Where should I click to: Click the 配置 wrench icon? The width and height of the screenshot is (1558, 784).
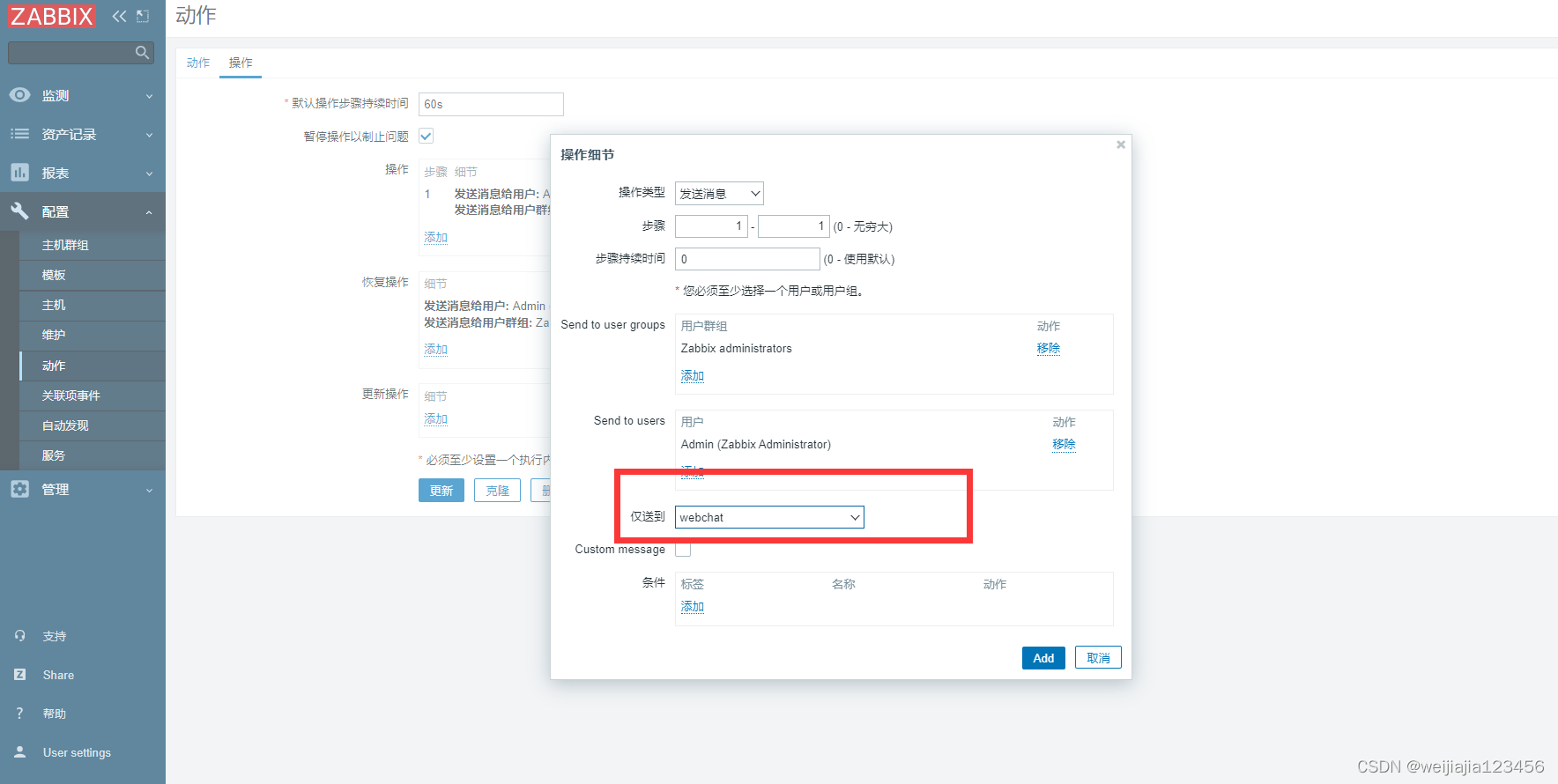[x=19, y=211]
